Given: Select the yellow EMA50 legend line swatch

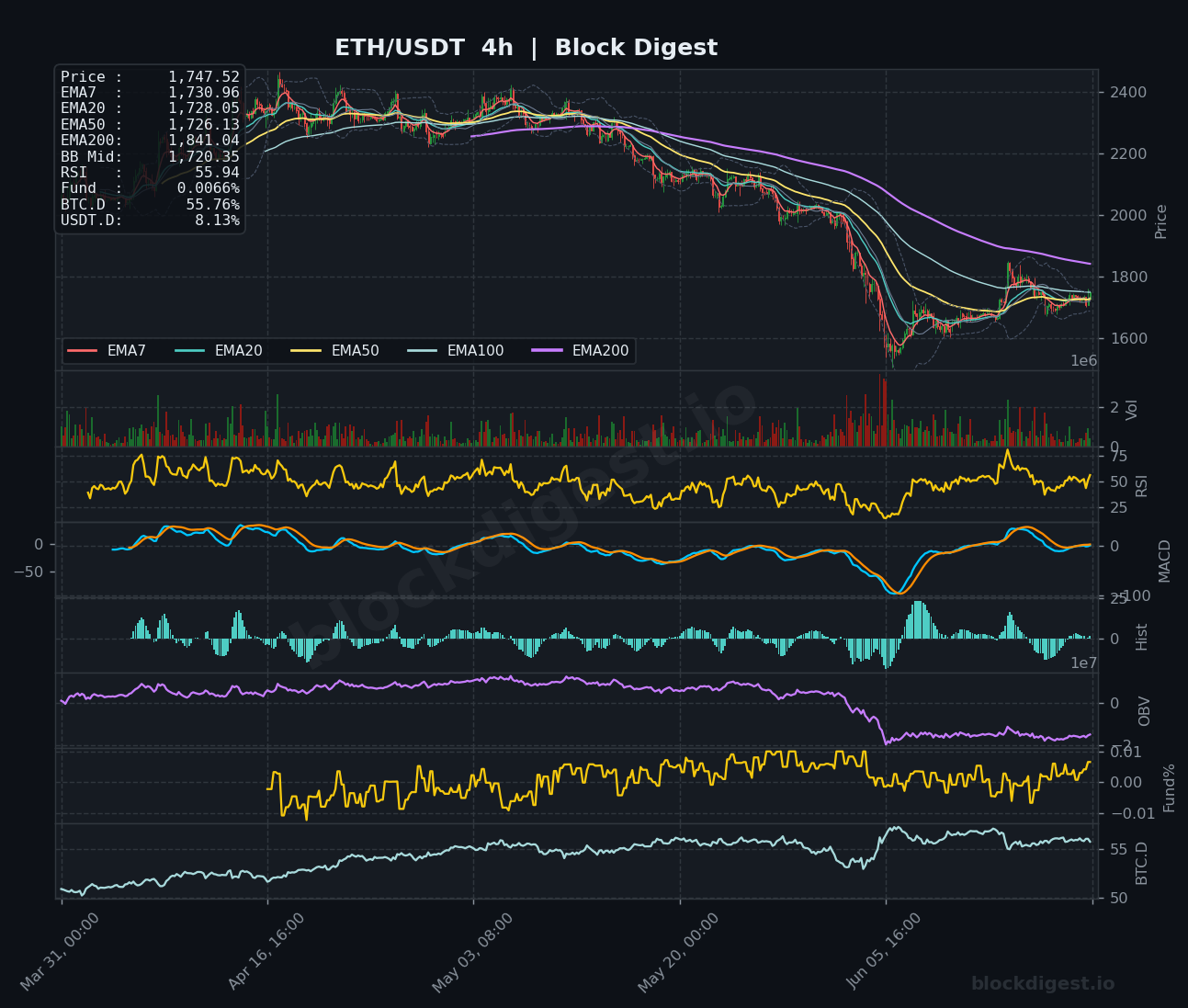Looking at the screenshot, I should click(306, 351).
